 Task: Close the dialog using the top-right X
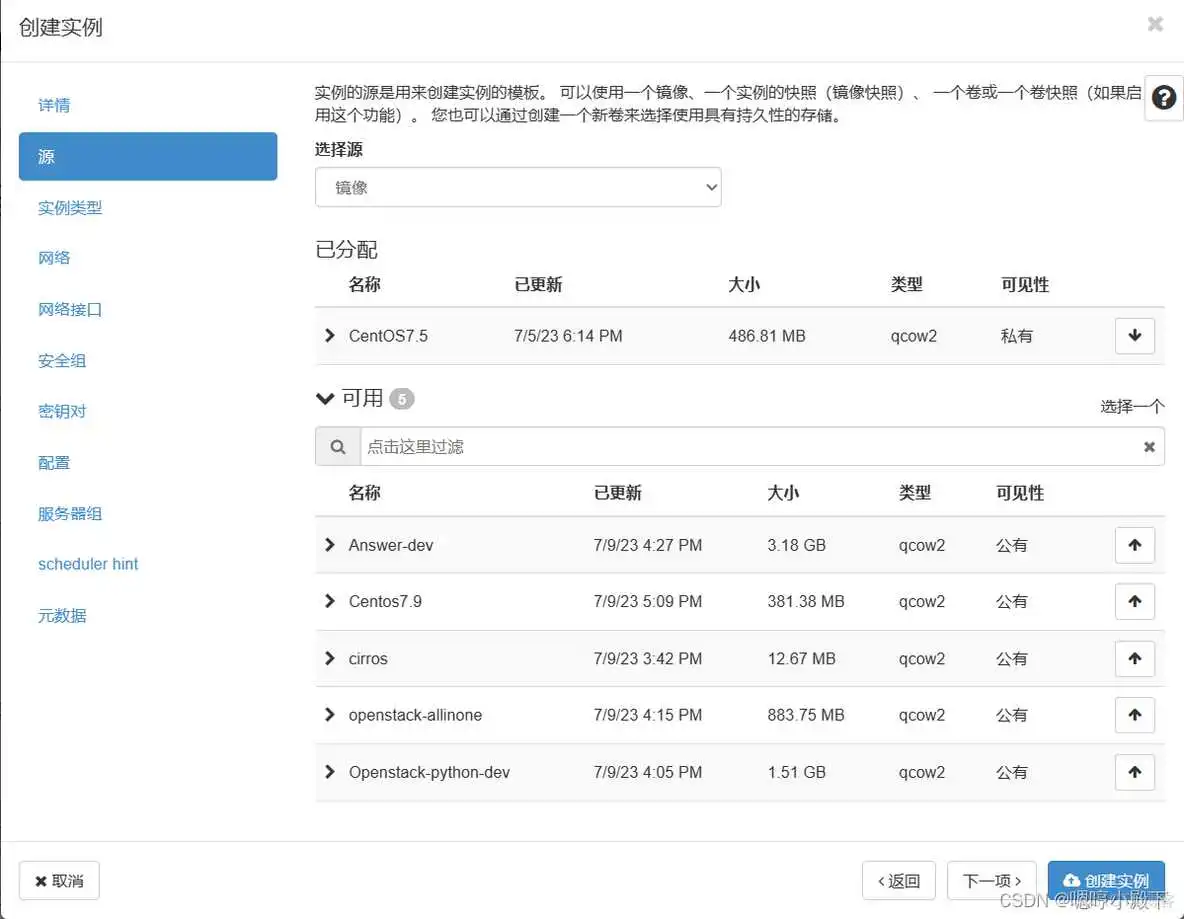(x=1156, y=24)
